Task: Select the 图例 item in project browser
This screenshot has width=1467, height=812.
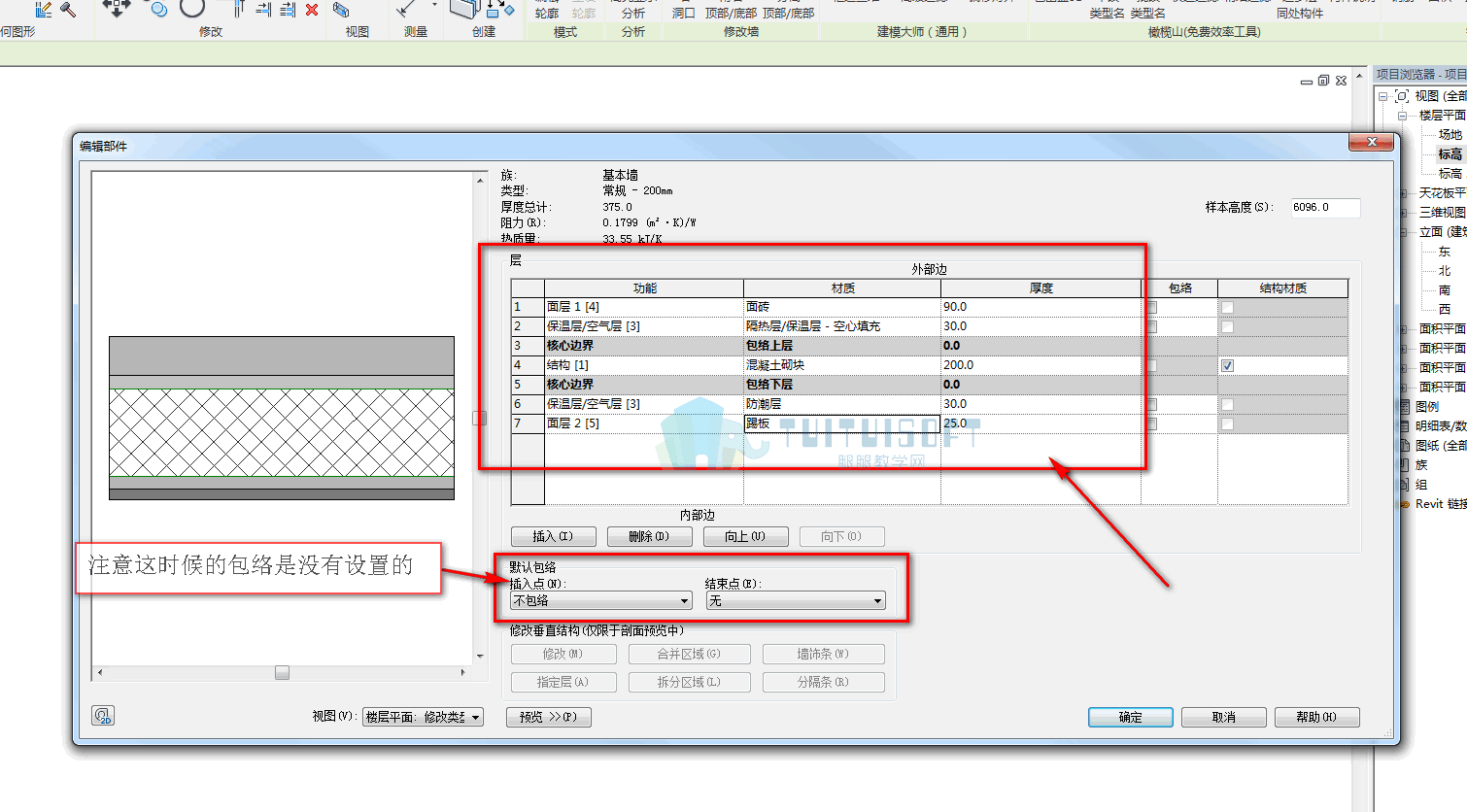Action: 1427,407
